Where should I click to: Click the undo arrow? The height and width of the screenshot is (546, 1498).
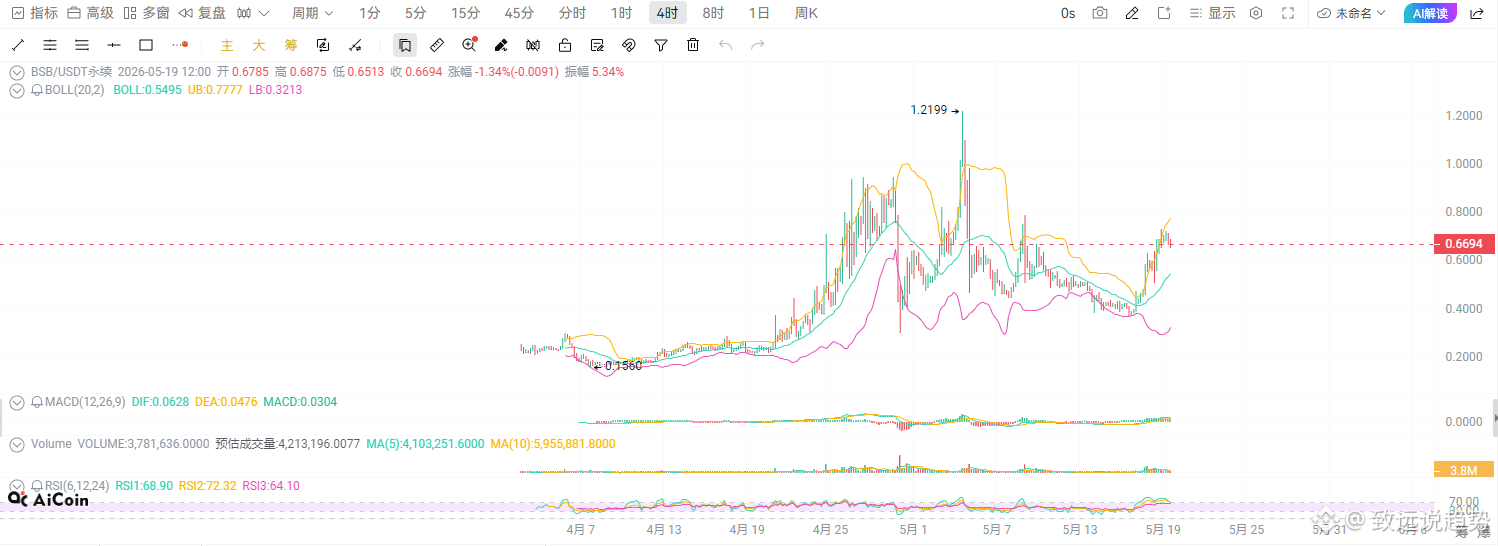pos(725,45)
